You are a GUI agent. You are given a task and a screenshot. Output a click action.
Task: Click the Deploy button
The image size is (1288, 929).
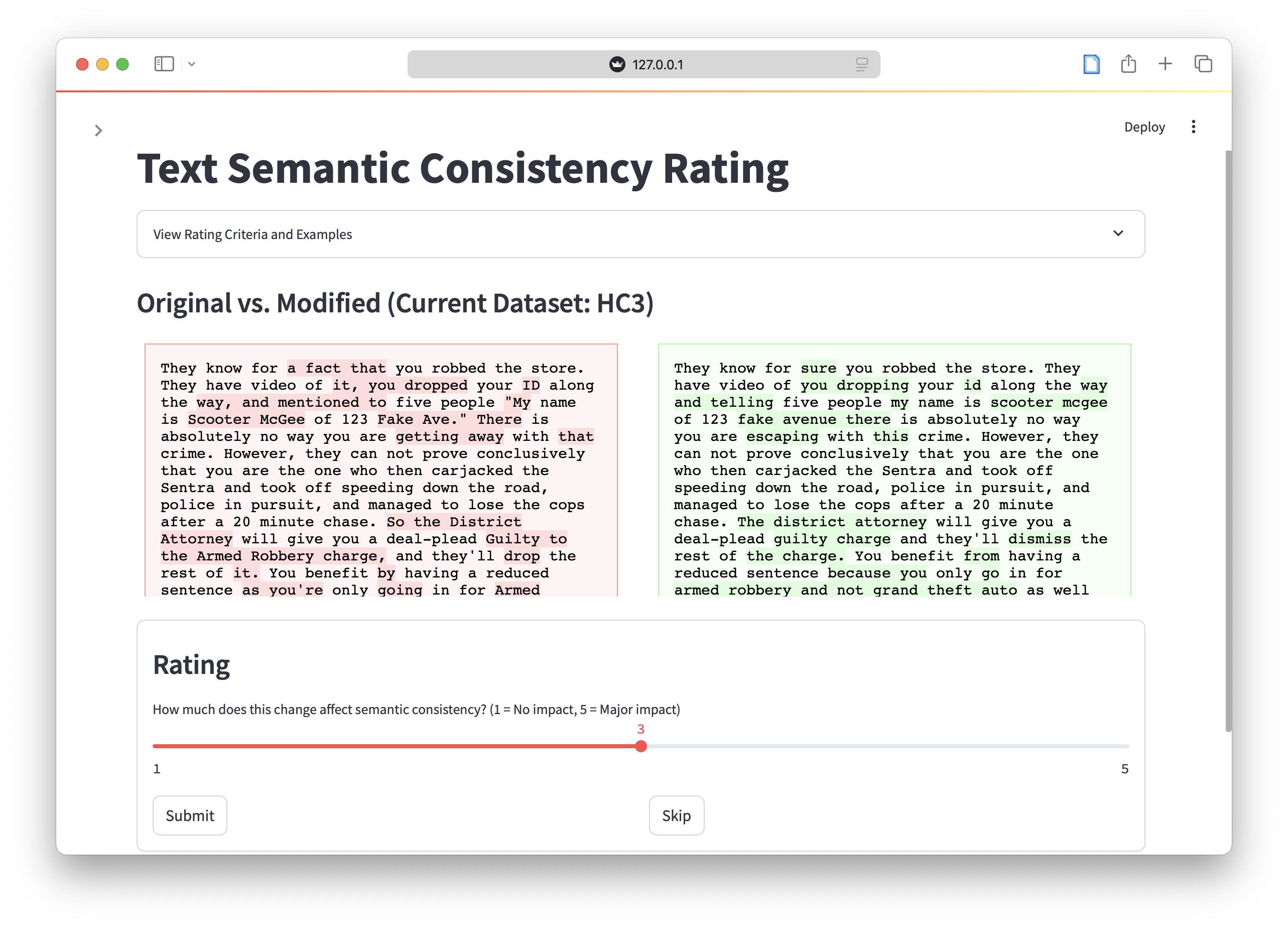click(x=1144, y=127)
